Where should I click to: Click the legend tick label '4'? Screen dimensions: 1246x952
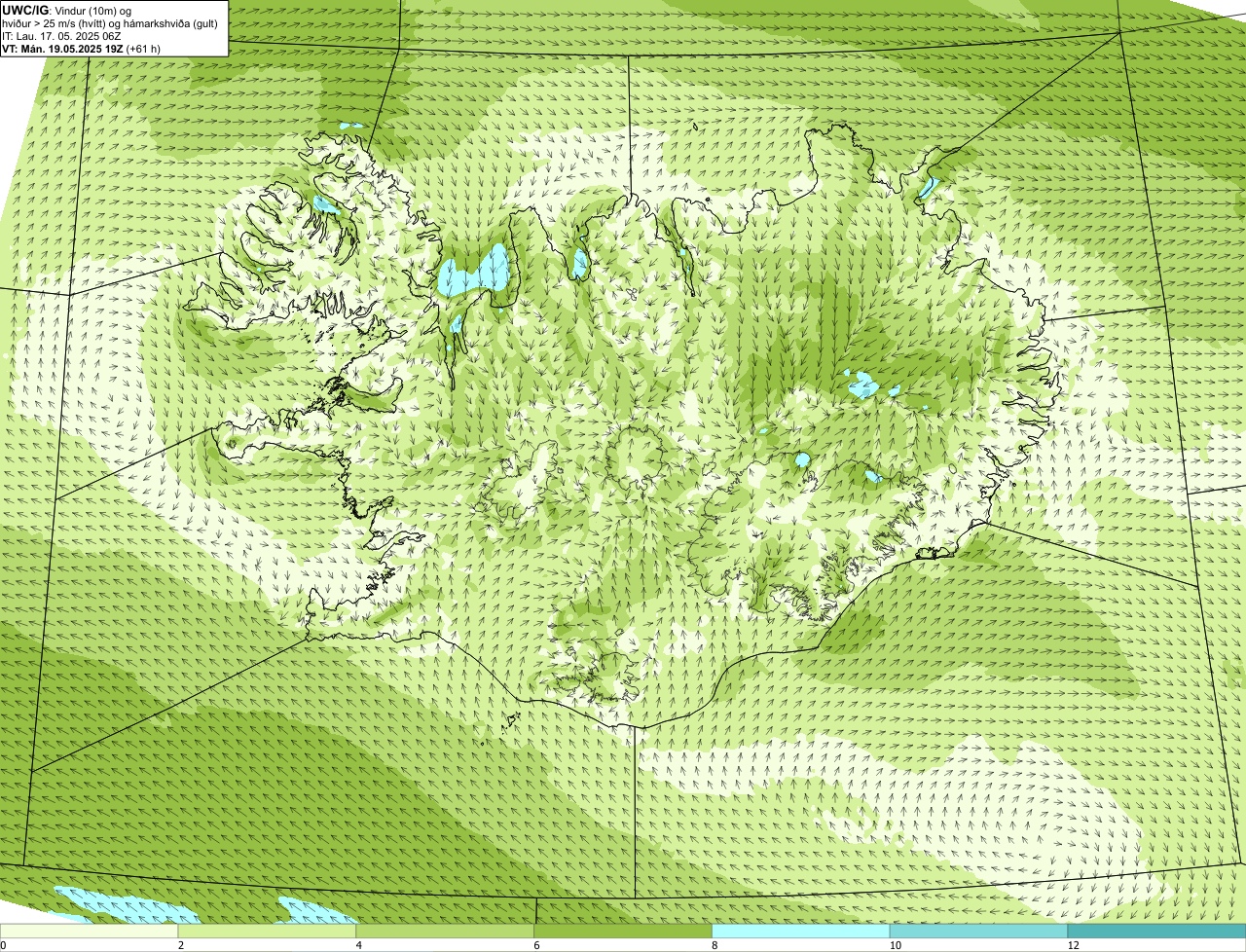359,945
